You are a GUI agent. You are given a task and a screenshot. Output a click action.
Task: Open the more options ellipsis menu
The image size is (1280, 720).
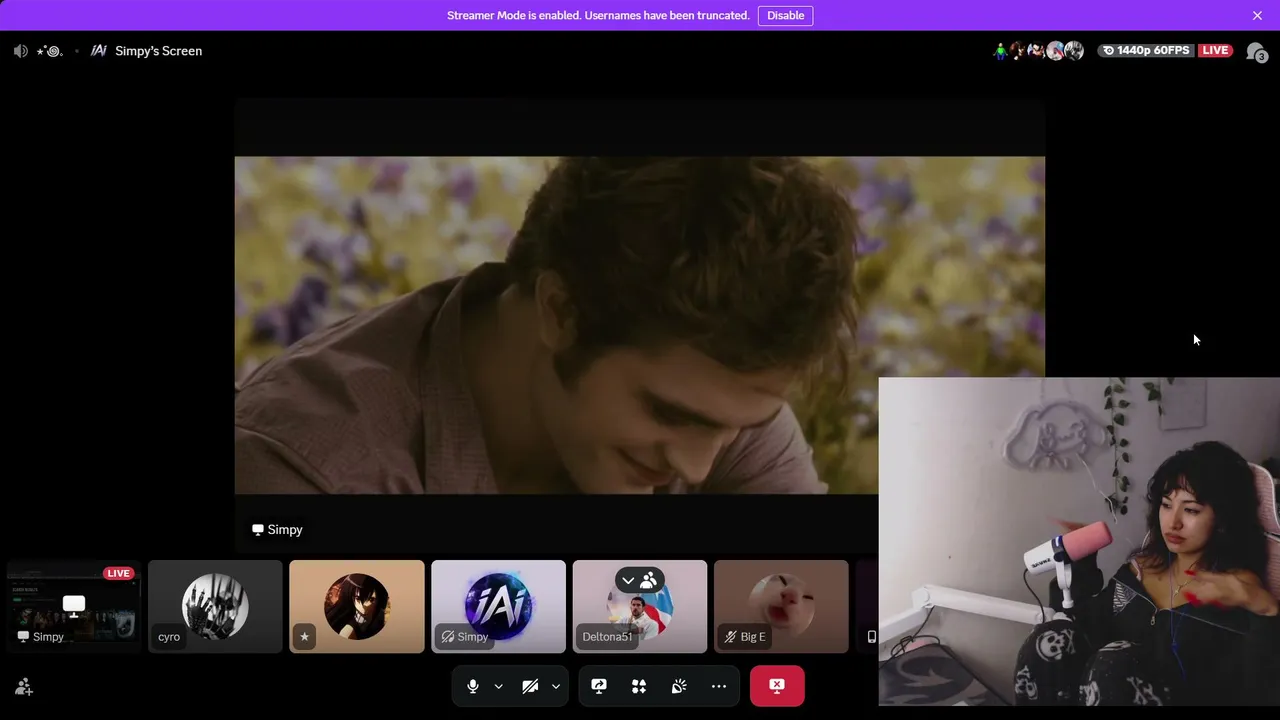point(719,686)
